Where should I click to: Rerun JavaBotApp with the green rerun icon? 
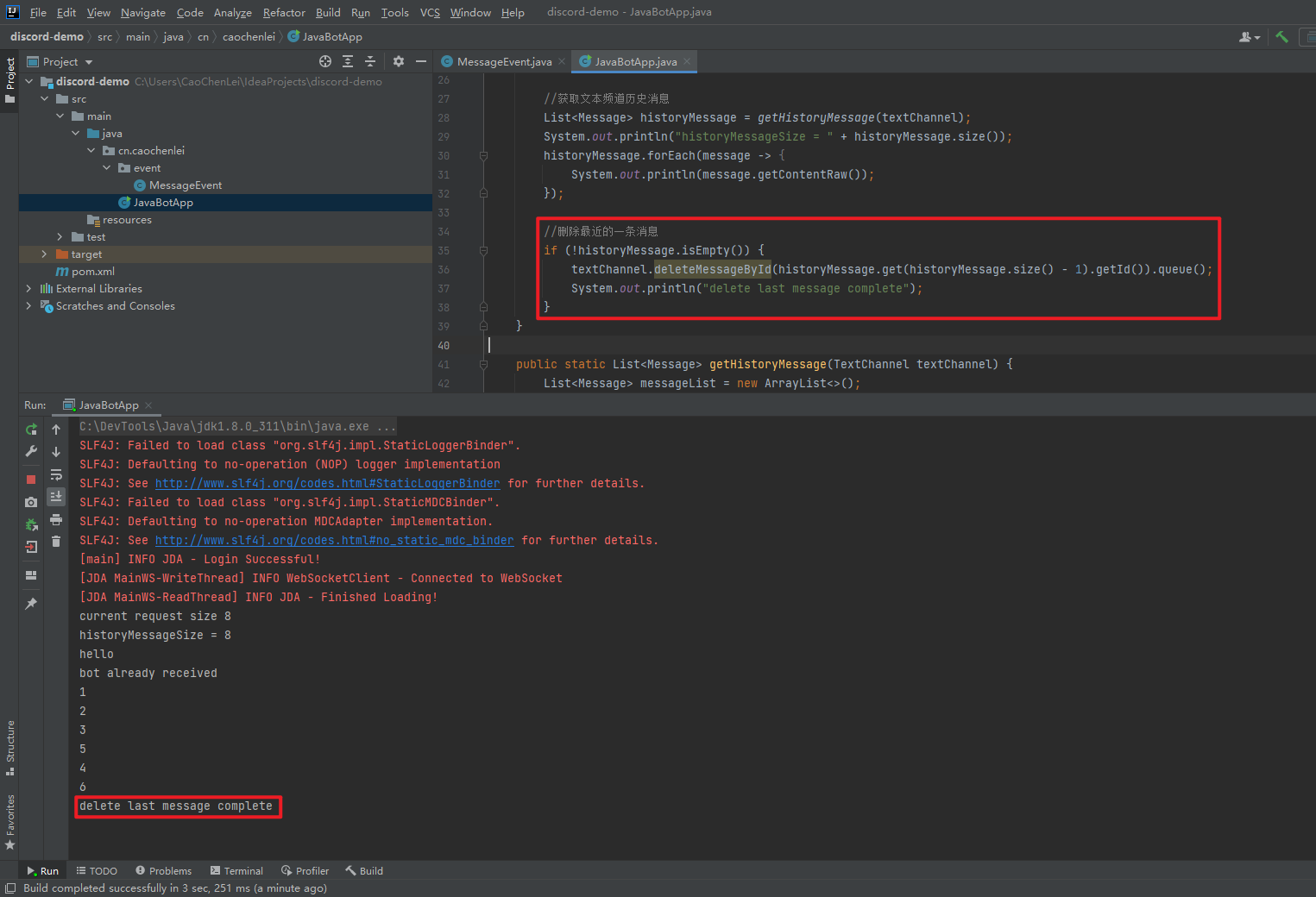tap(31, 430)
